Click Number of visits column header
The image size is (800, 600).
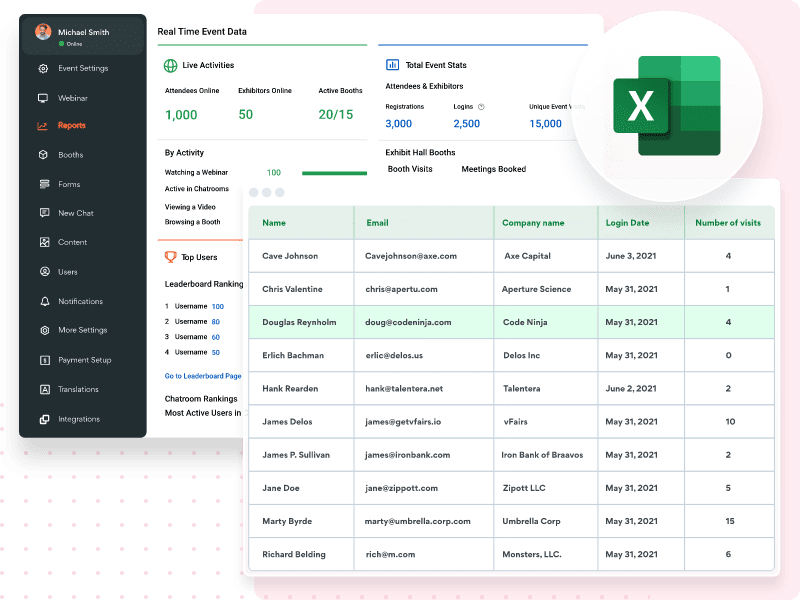pyautogui.click(x=730, y=223)
